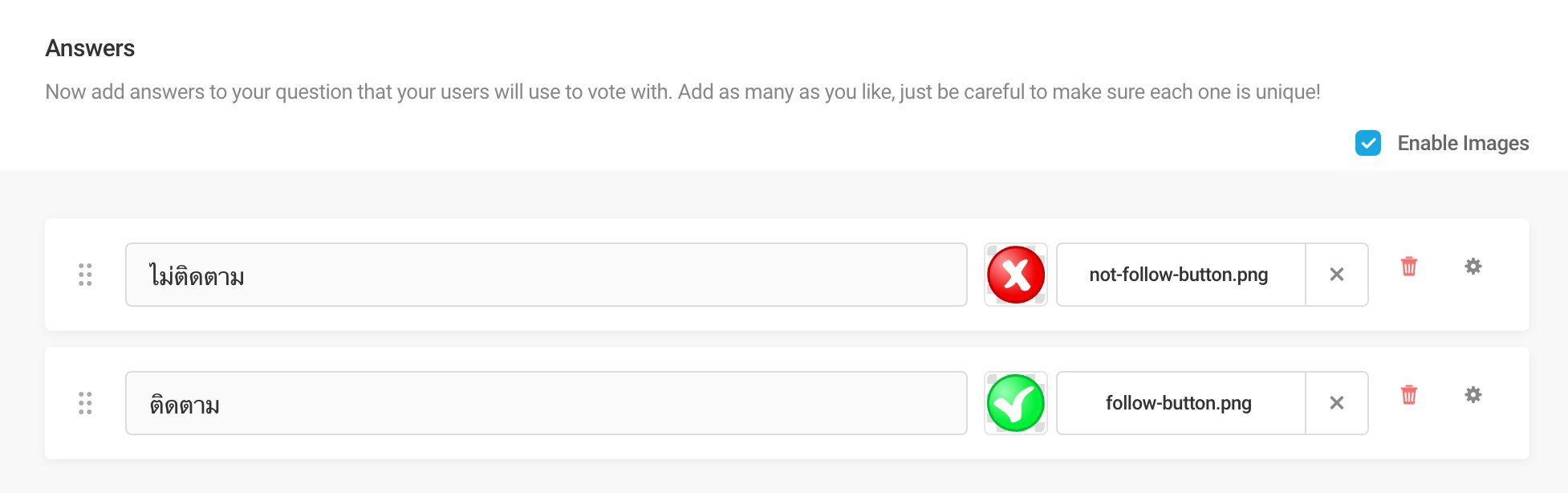Click the Enable Images label text
The height and width of the screenshot is (493, 1568).
pos(1463,143)
